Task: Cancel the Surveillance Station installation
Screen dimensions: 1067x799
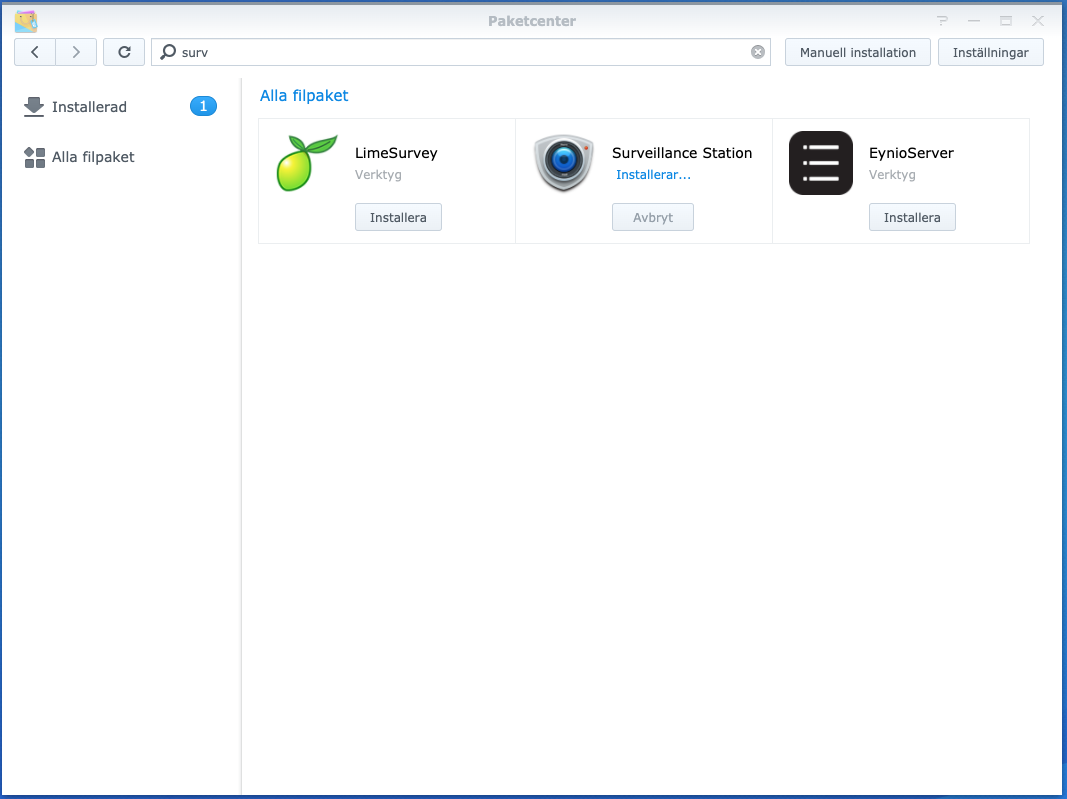Action: [x=652, y=216]
